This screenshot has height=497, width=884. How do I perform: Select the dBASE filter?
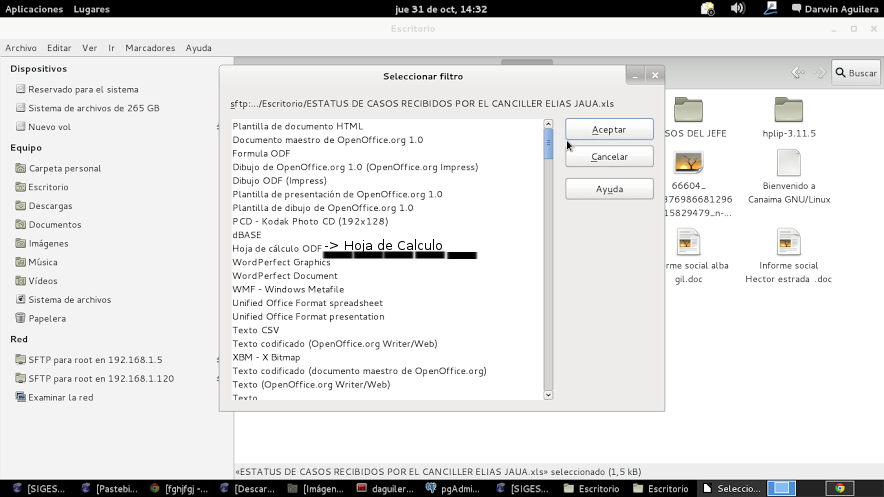click(247, 234)
